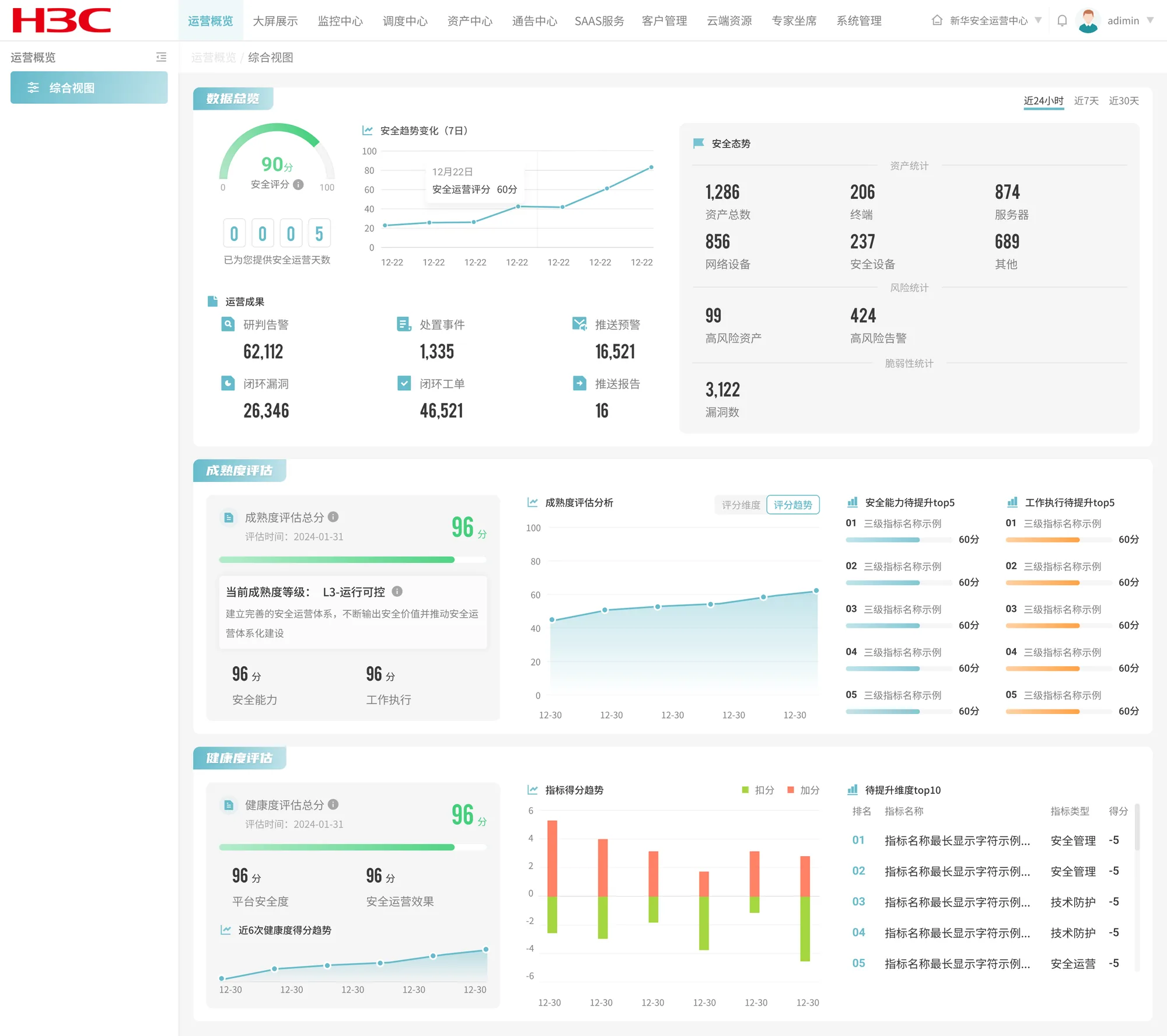Click the 运营概览 breadcrumb link

pos(214,57)
